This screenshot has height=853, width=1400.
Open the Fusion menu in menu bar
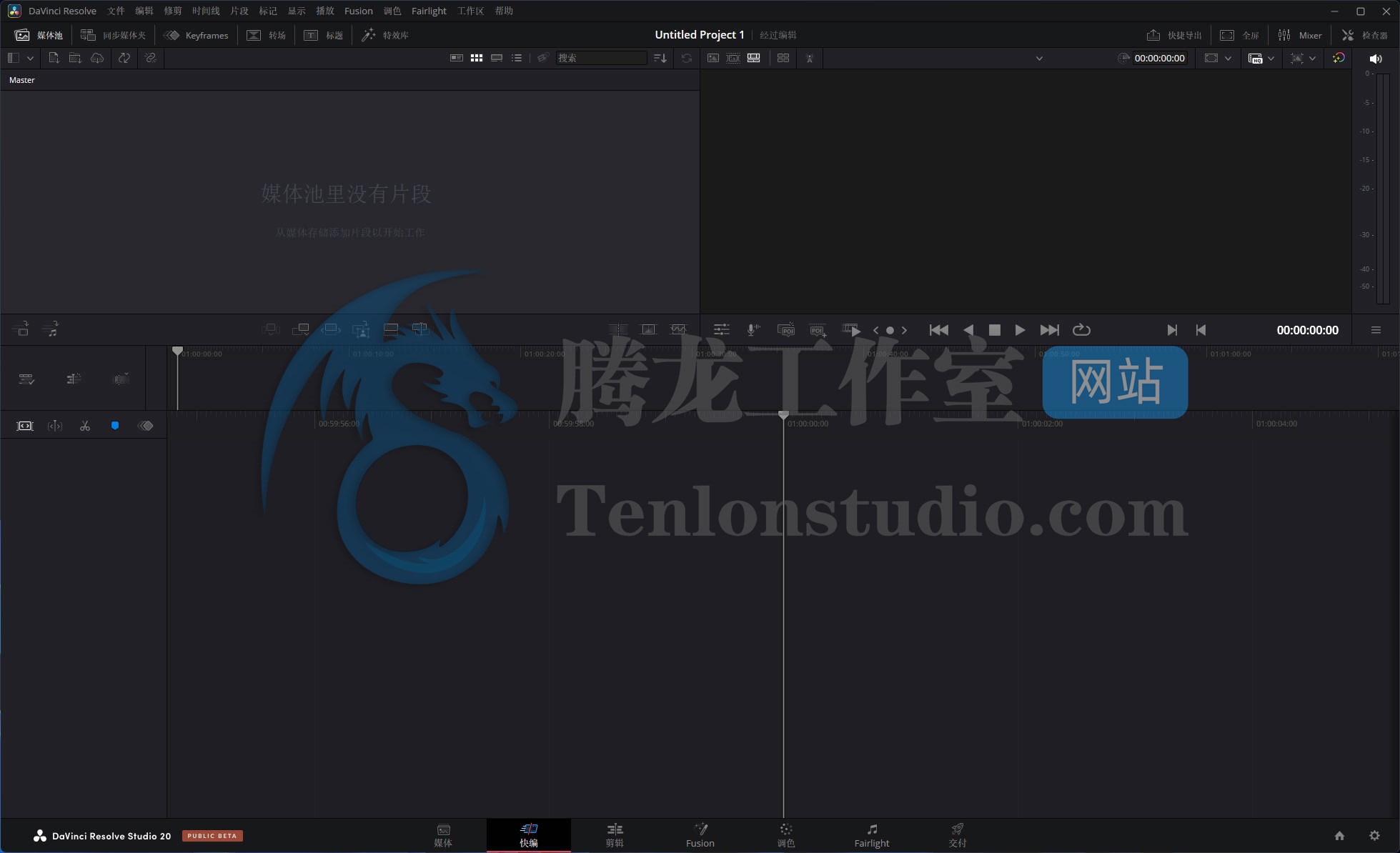[x=359, y=11]
